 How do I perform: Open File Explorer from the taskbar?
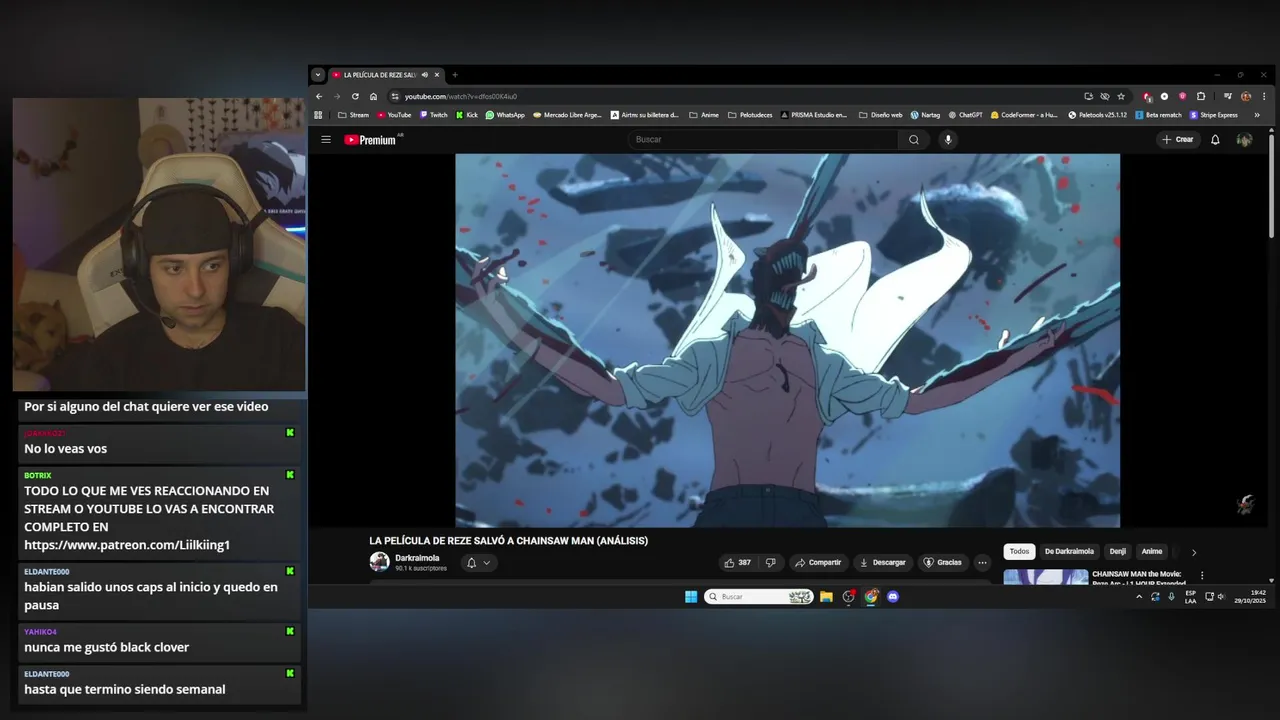(826, 597)
